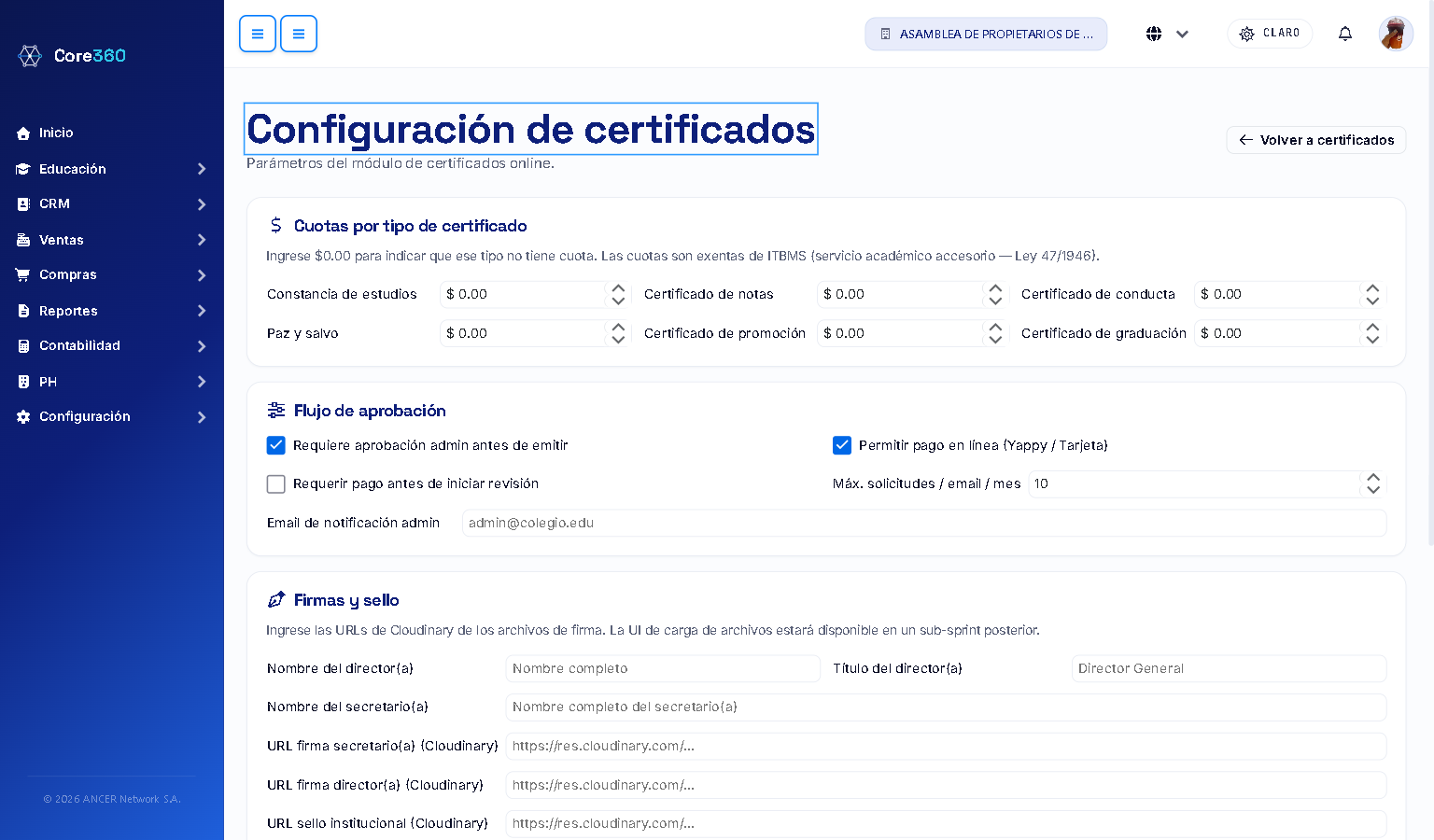1434x840 pixels.
Task: Open the user avatar menu
Action: (x=1396, y=34)
